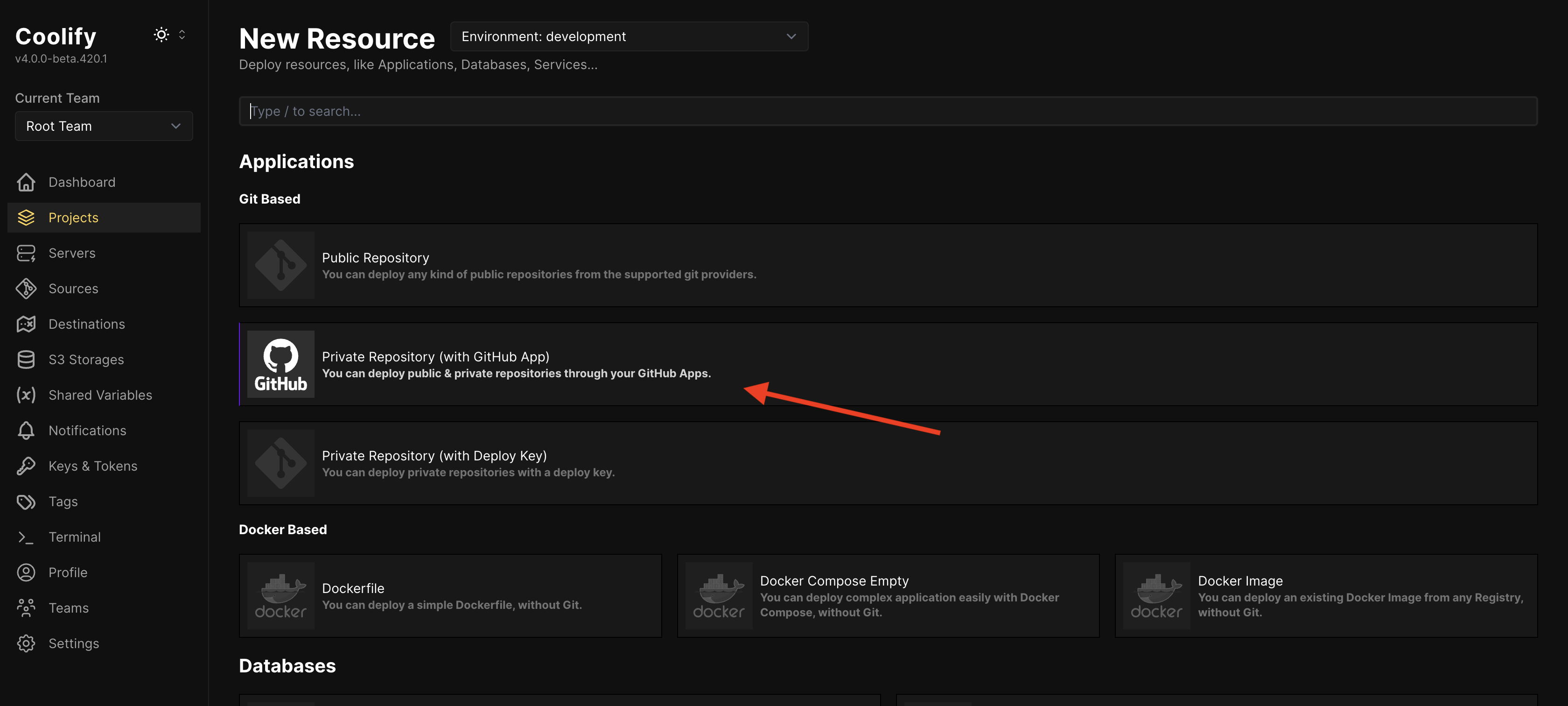Open the Terminal menu item

click(x=104, y=537)
